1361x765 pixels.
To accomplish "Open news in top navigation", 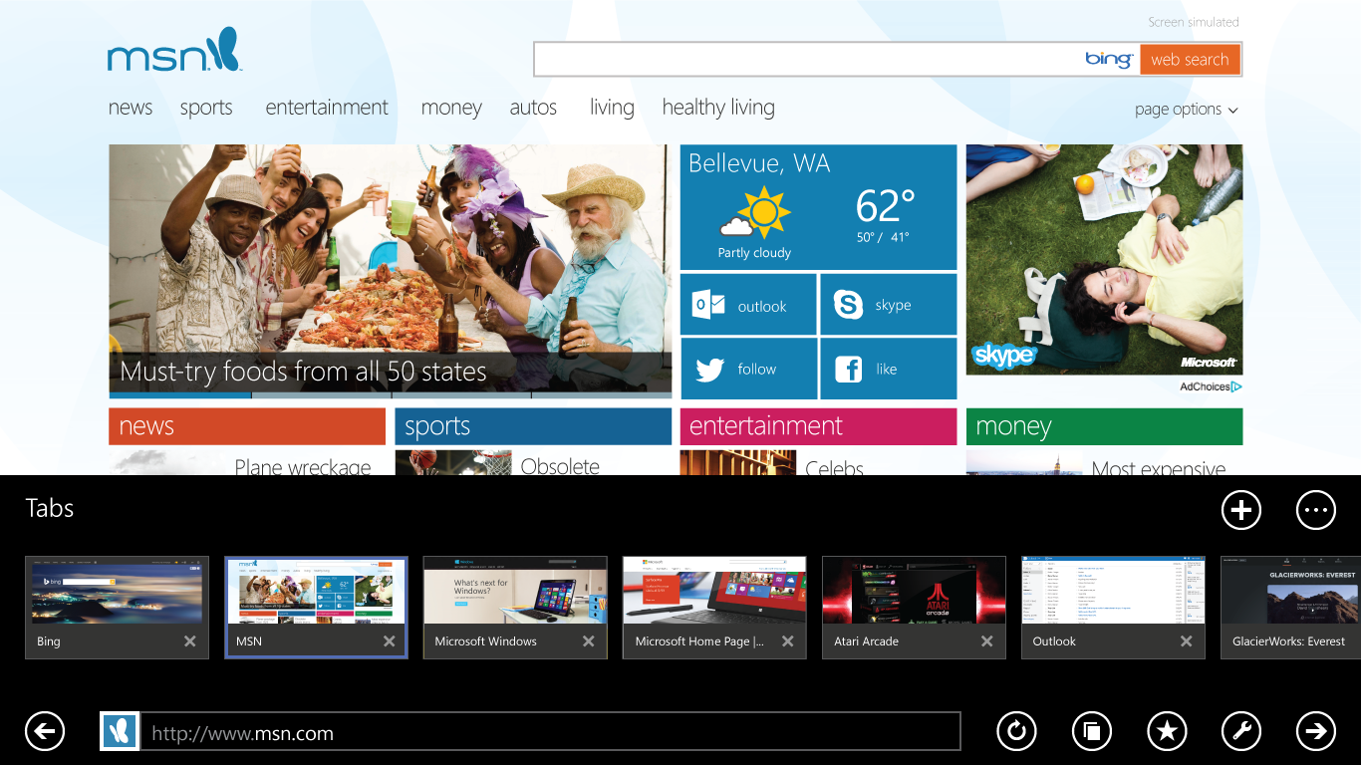I will (x=130, y=107).
